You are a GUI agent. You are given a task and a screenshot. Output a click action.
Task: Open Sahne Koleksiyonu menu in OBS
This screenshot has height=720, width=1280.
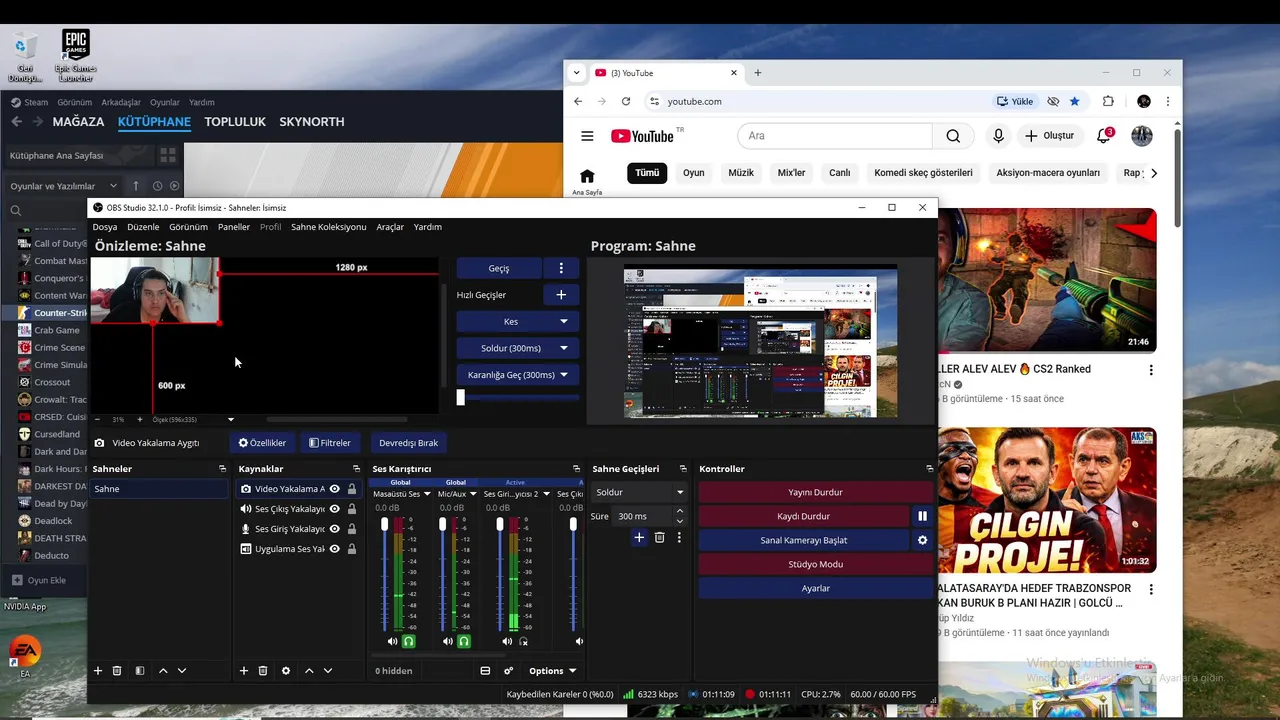(x=329, y=227)
